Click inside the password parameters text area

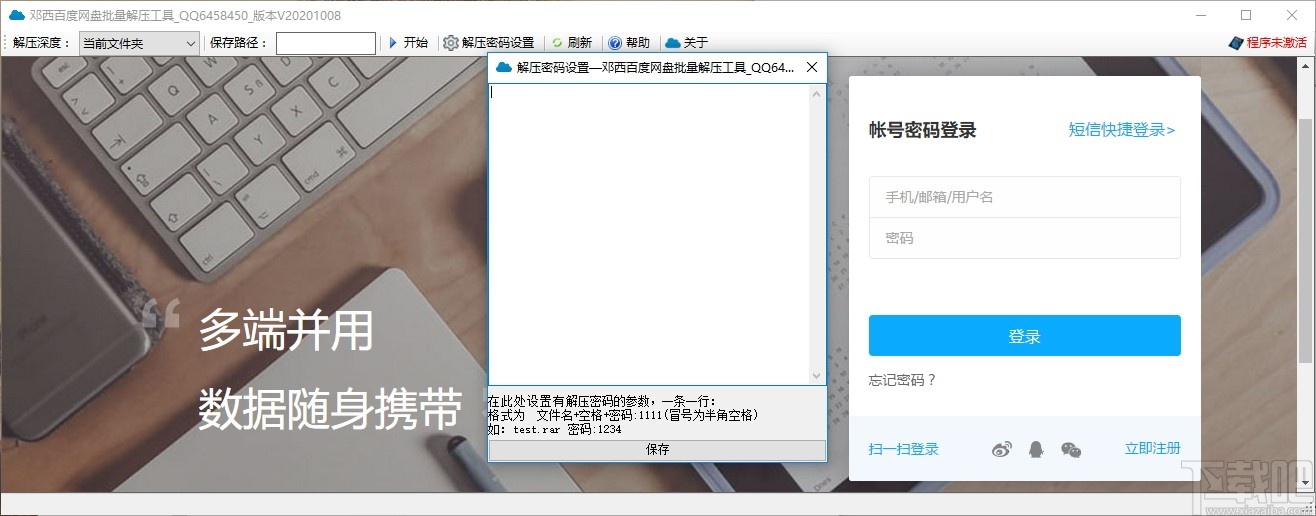pyautogui.click(x=648, y=233)
